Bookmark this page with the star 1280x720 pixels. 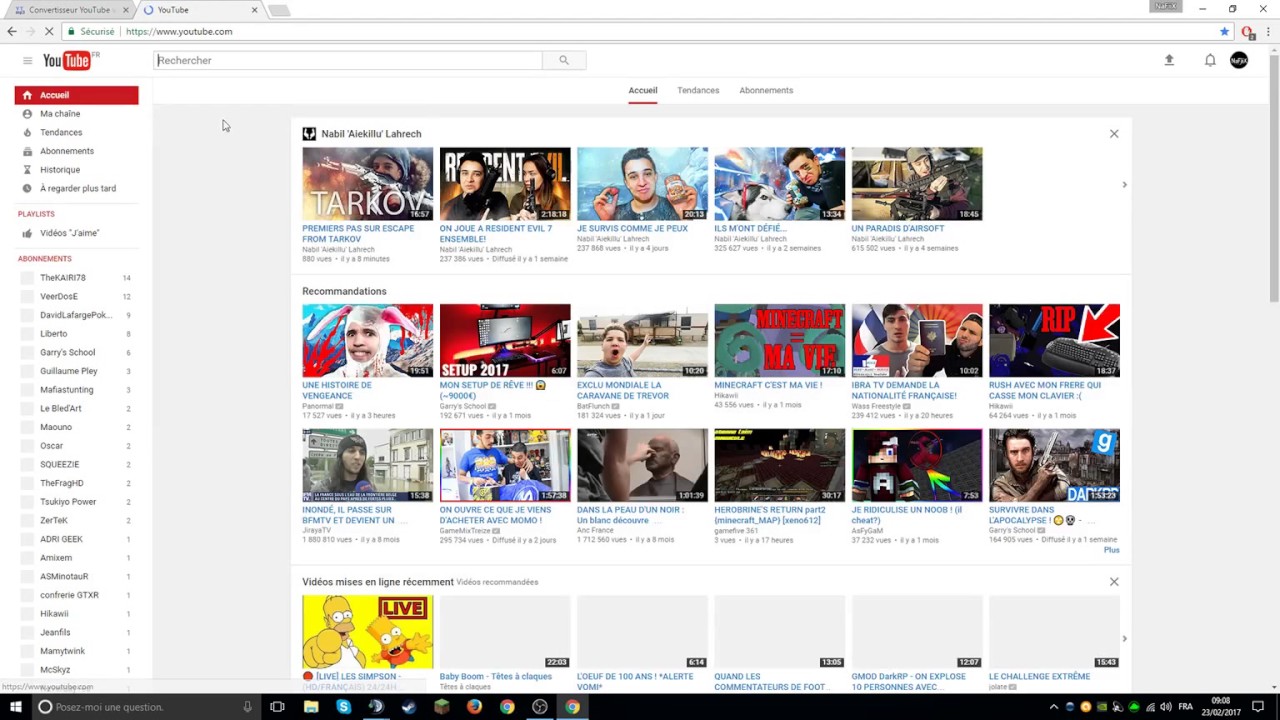coord(1224,31)
